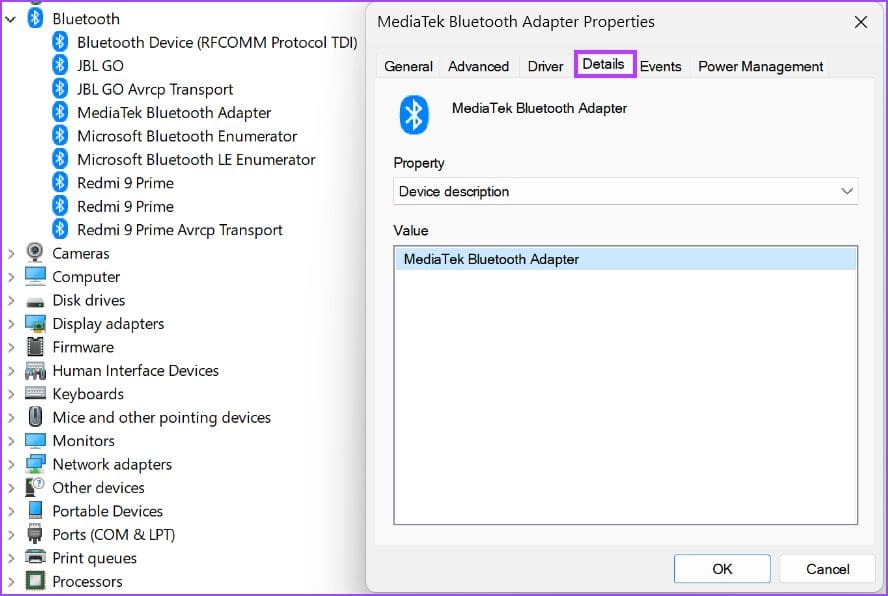Select Mice and other pointing devices label

pos(161,418)
